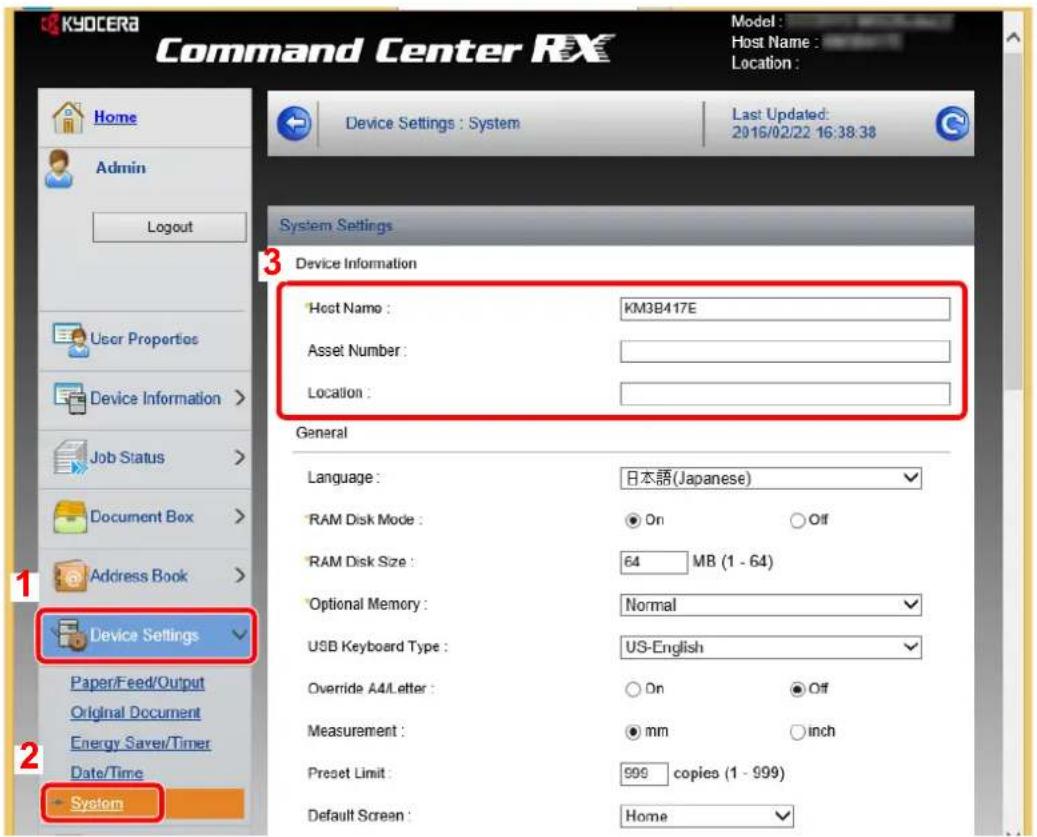Click the Document Box icon
This screenshot has width=1037, height=837.
[69, 516]
